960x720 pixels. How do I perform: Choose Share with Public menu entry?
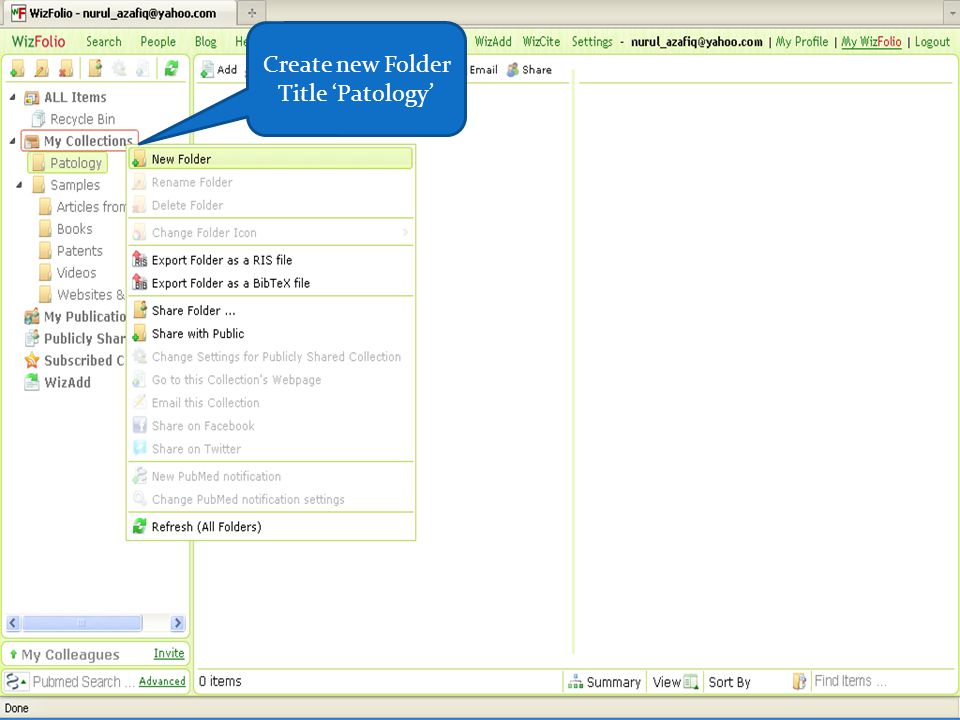[271, 334]
